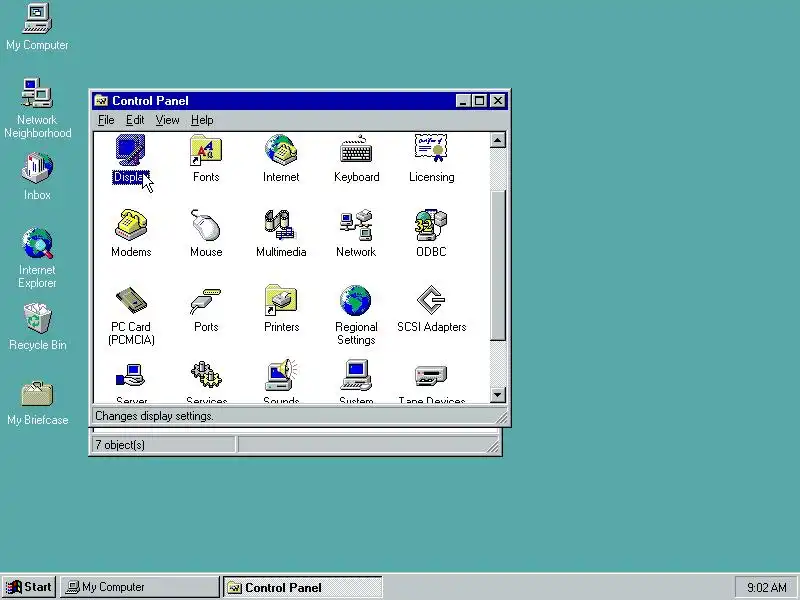Screen dimensions: 800x600
Task: Click the scrollbar down arrow
Action: click(498, 394)
